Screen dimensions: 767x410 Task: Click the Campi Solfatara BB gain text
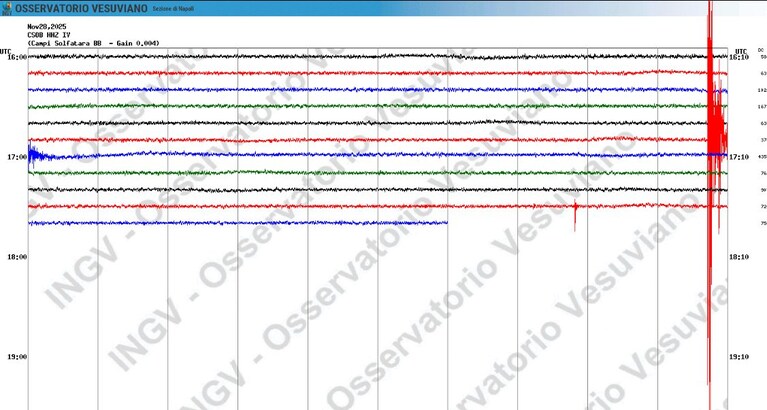tap(93, 44)
